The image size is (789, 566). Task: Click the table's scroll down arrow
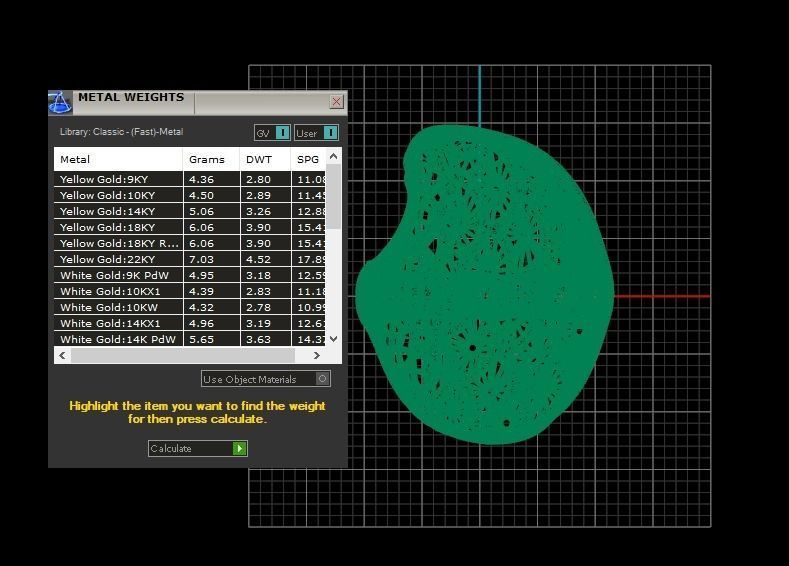pyautogui.click(x=333, y=339)
